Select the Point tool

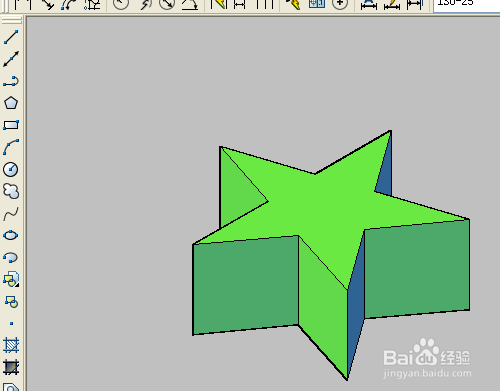click(x=11, y=323)
